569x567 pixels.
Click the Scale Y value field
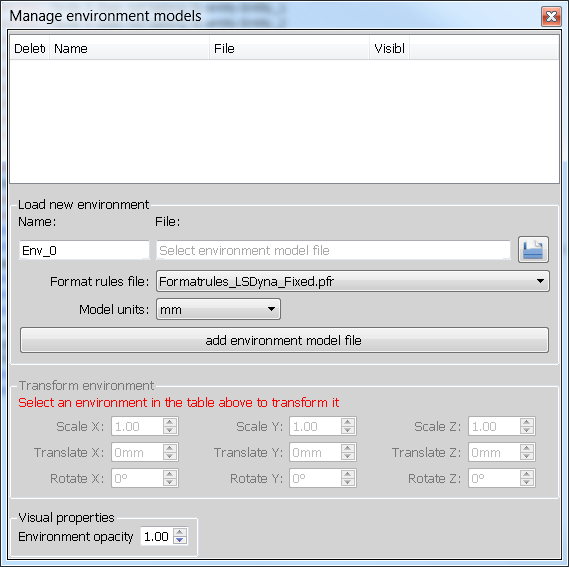click(x=315, y=426)
